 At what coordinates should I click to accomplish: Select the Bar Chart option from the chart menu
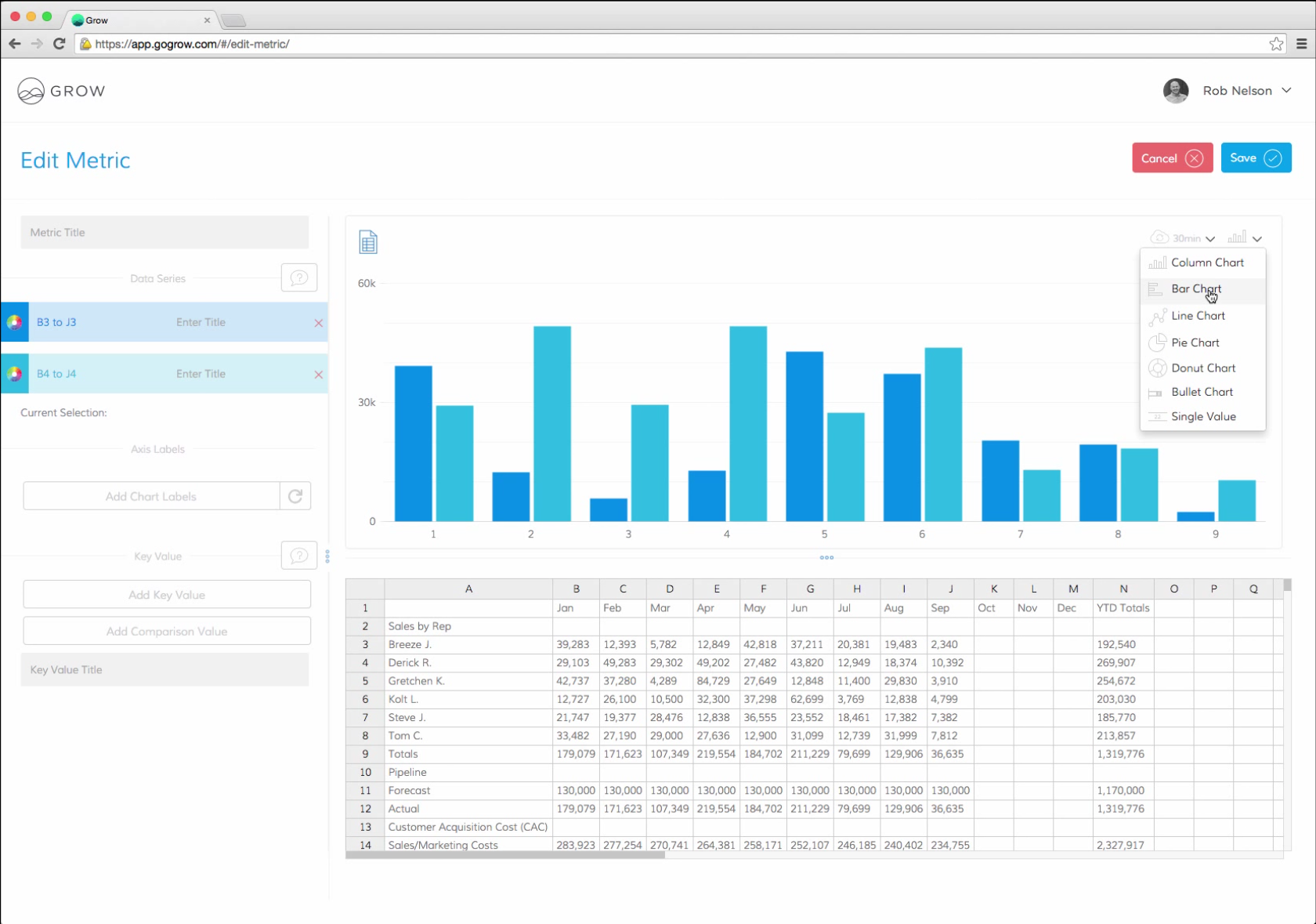[1195, 288]
